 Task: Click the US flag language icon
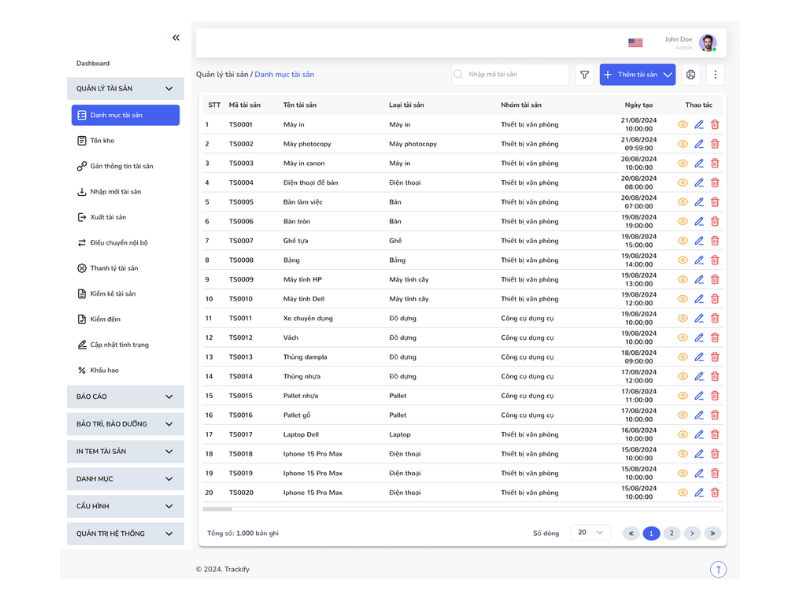coord(635,43)
